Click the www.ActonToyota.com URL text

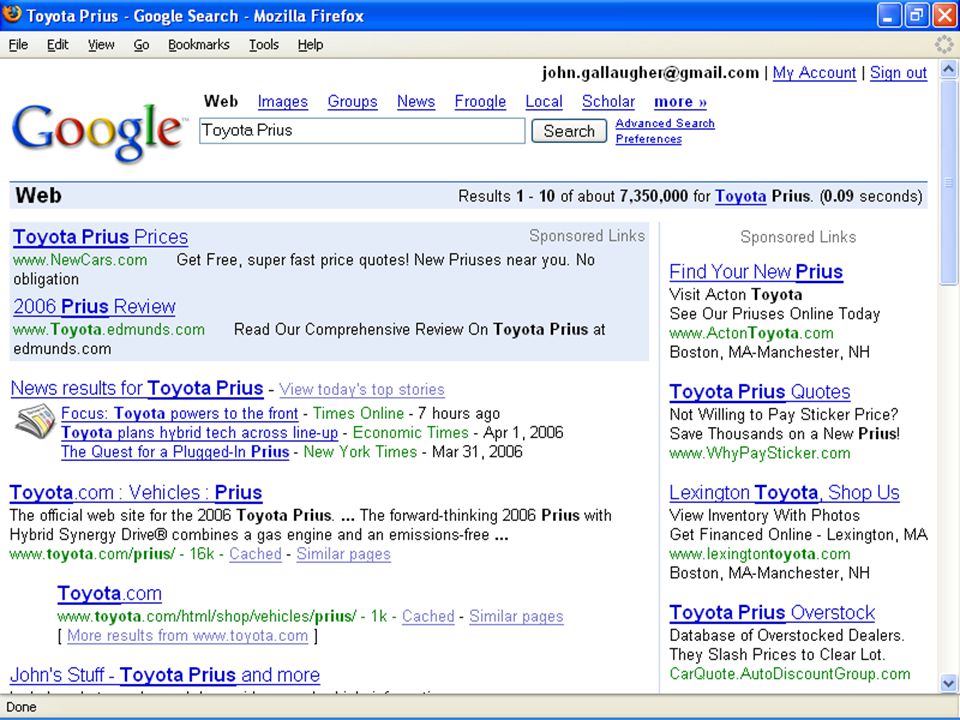[x=751, y=333]
